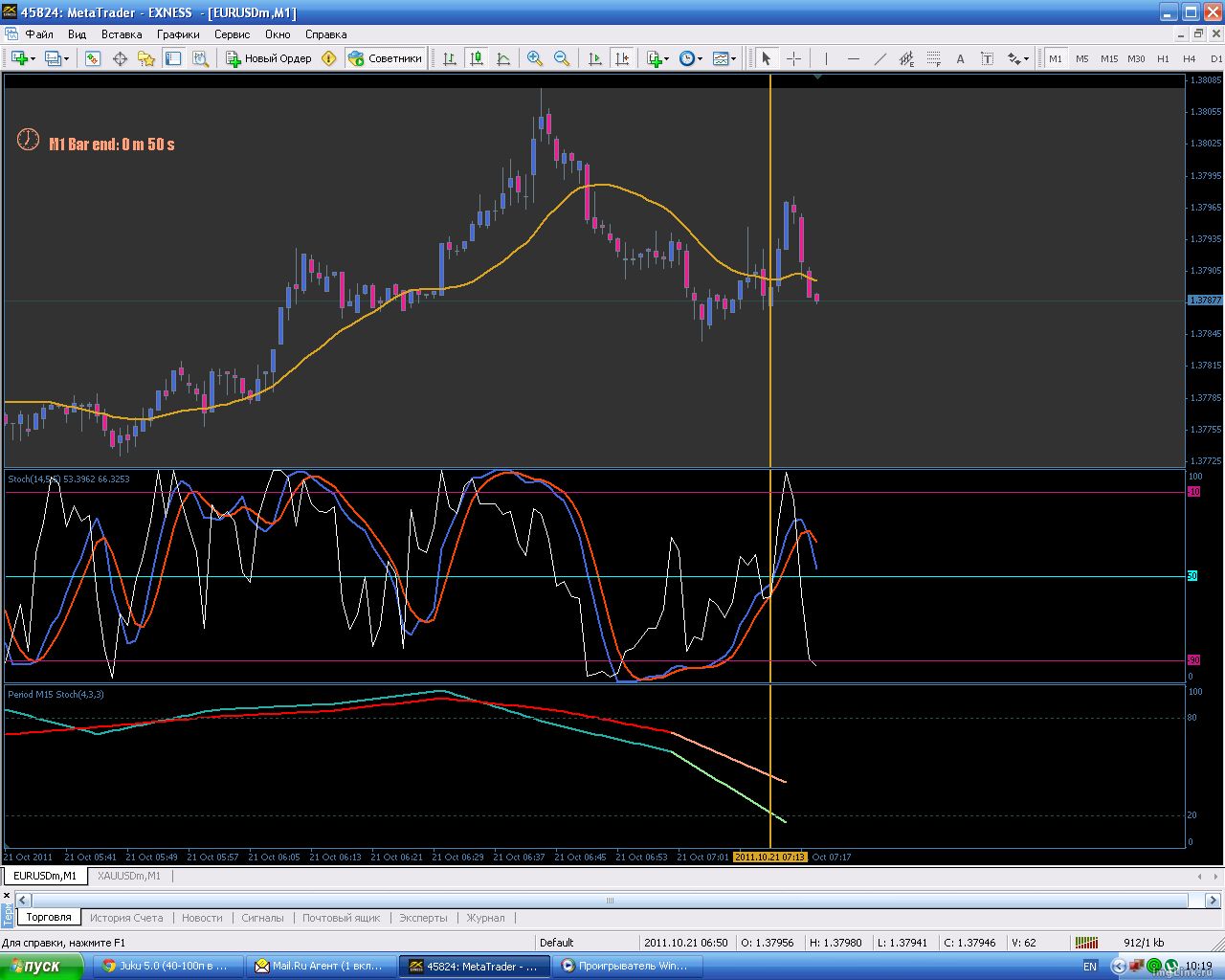1225x980 pixels.
Task: Select the Crosshair cursor tool
Action: click(x=793, y=58)
